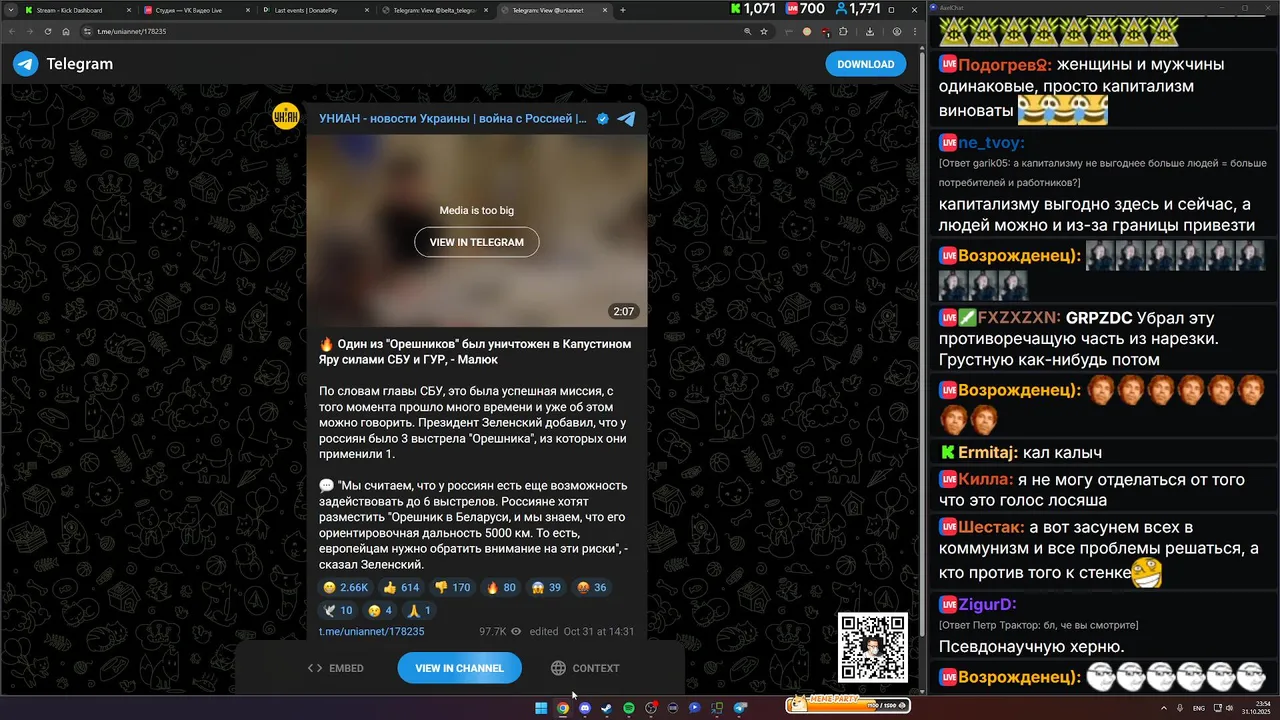Click username Килла in chat
The width and height of the screenshot is (1280, 720).
[986, 479]
